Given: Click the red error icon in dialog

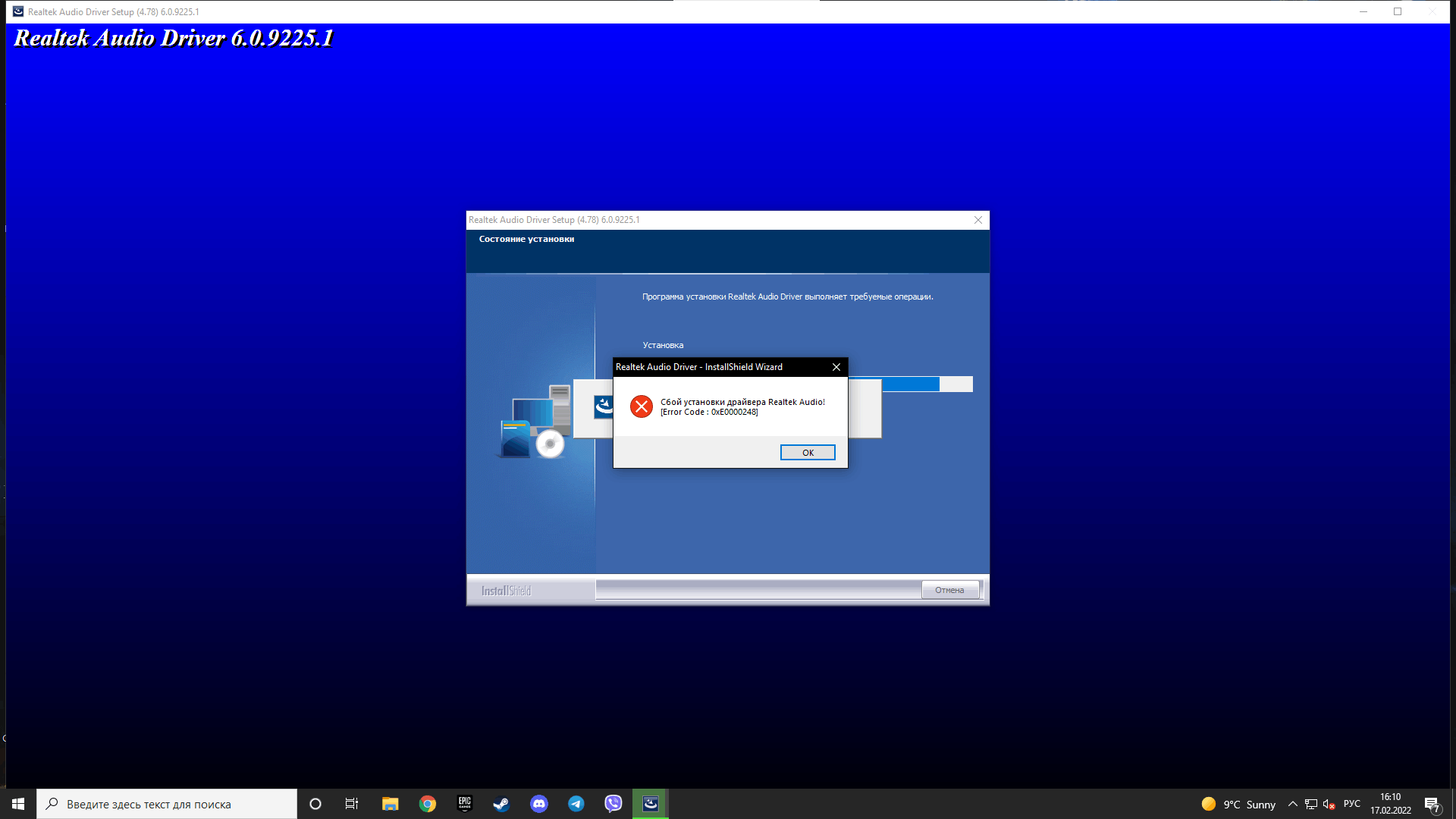Looking at the screenshot, I should coord(642,406).
